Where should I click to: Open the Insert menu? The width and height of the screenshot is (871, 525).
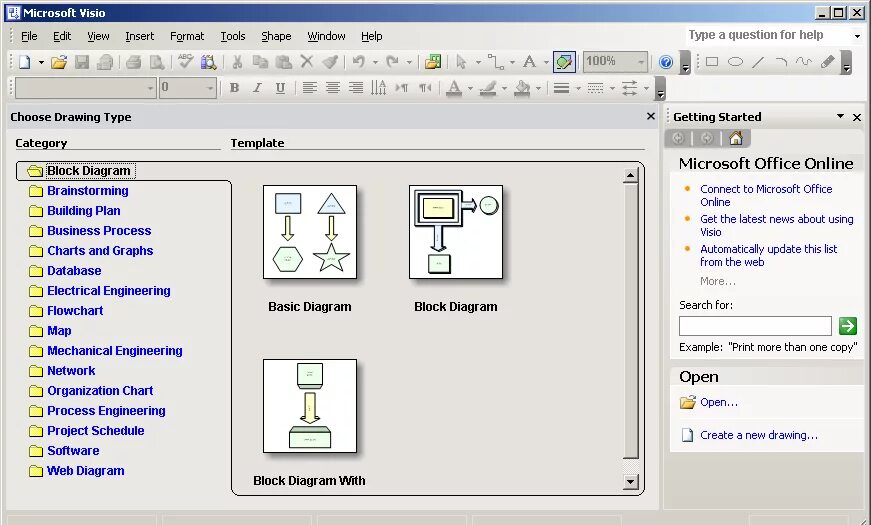pos(139,36)
